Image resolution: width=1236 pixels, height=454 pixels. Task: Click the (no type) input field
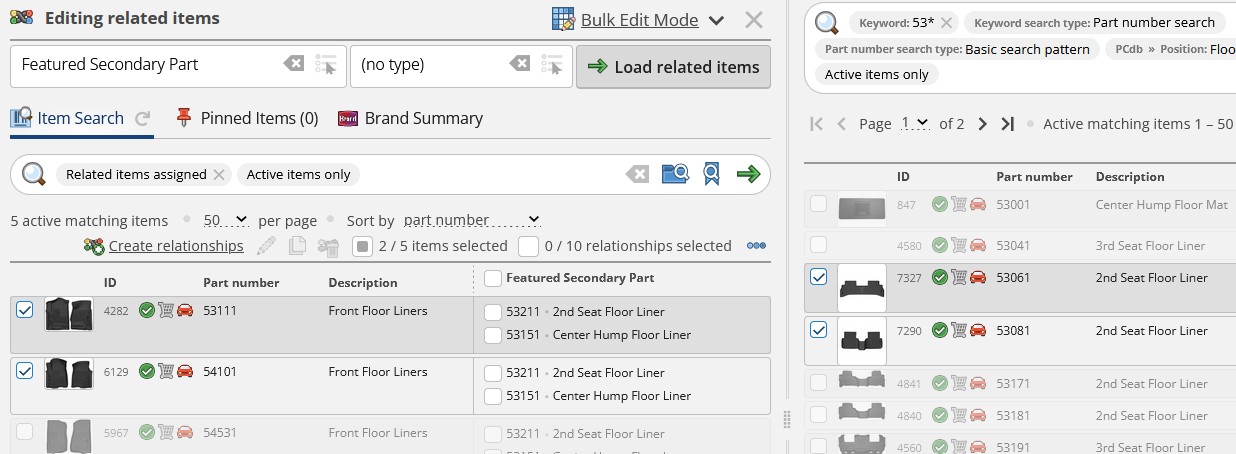pyautogui.click(x=430, y=64)
